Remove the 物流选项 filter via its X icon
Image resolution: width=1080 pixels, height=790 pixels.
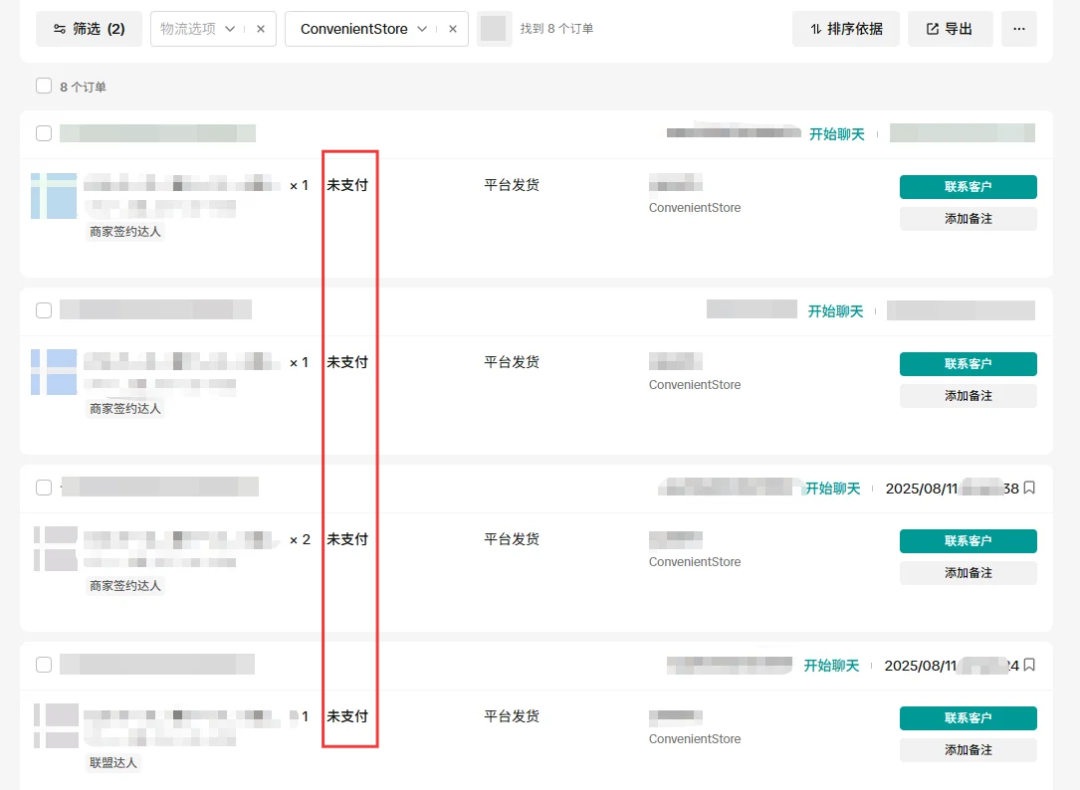[x=260, y=29]
